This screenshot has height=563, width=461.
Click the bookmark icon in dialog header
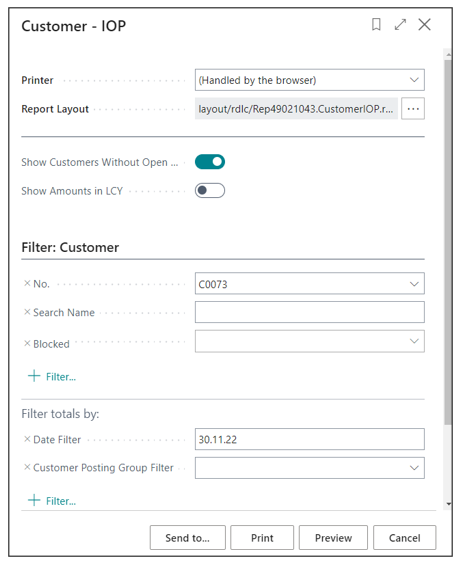376,25
